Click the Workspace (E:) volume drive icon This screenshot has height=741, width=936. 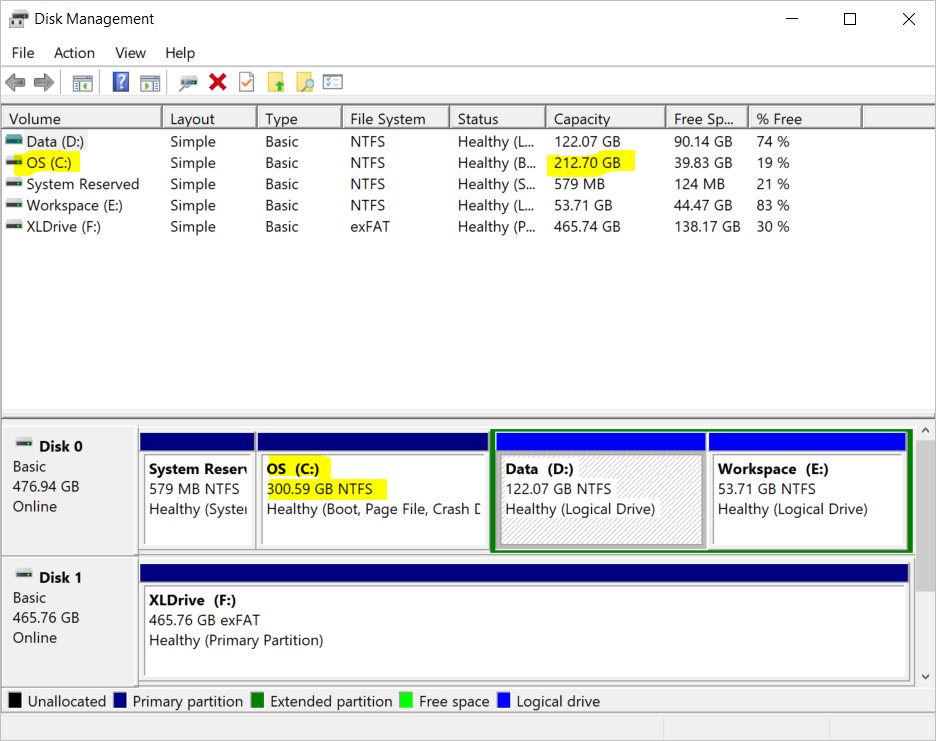pos(14,205)
